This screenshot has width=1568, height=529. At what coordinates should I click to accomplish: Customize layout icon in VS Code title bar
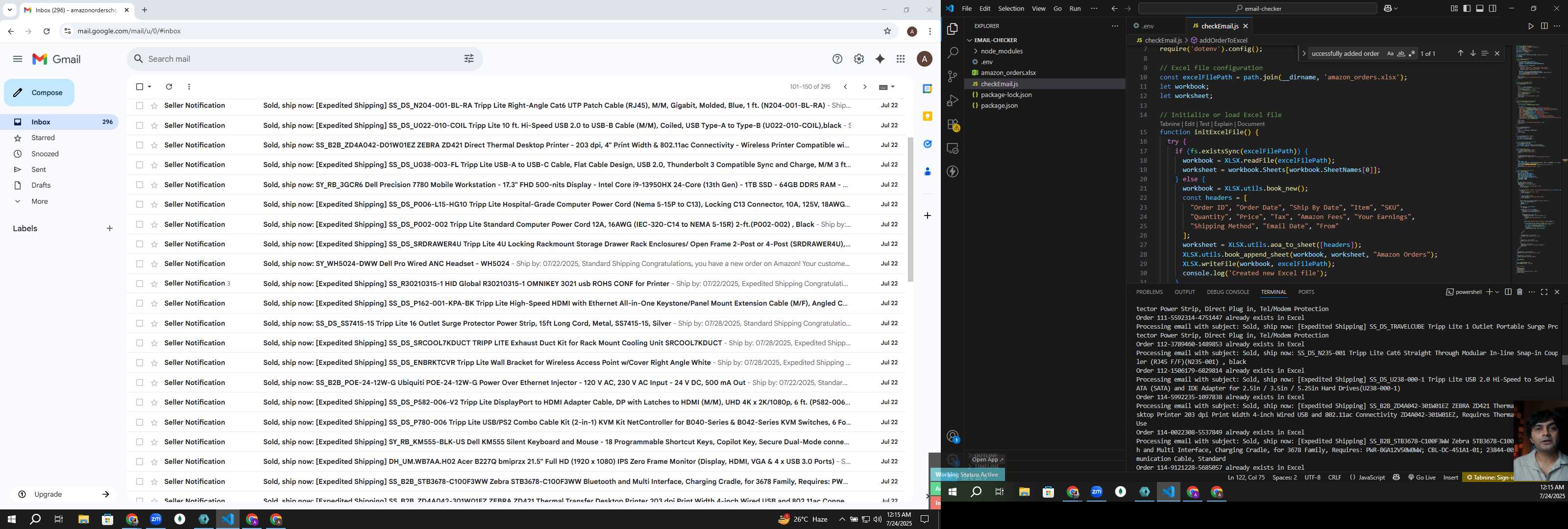[x=1453, y=8]
